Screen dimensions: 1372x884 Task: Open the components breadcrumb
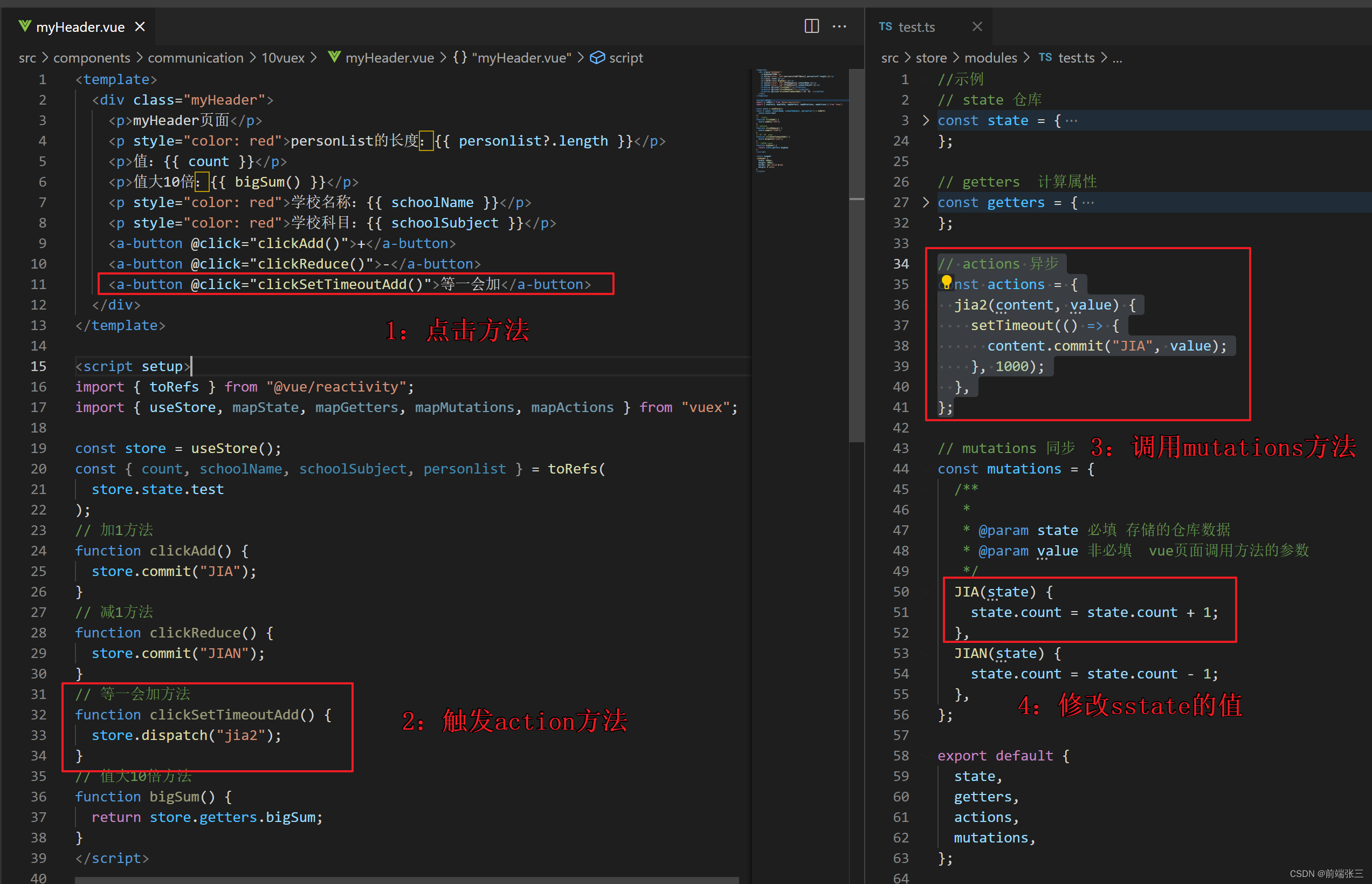[x=92, y=58]
